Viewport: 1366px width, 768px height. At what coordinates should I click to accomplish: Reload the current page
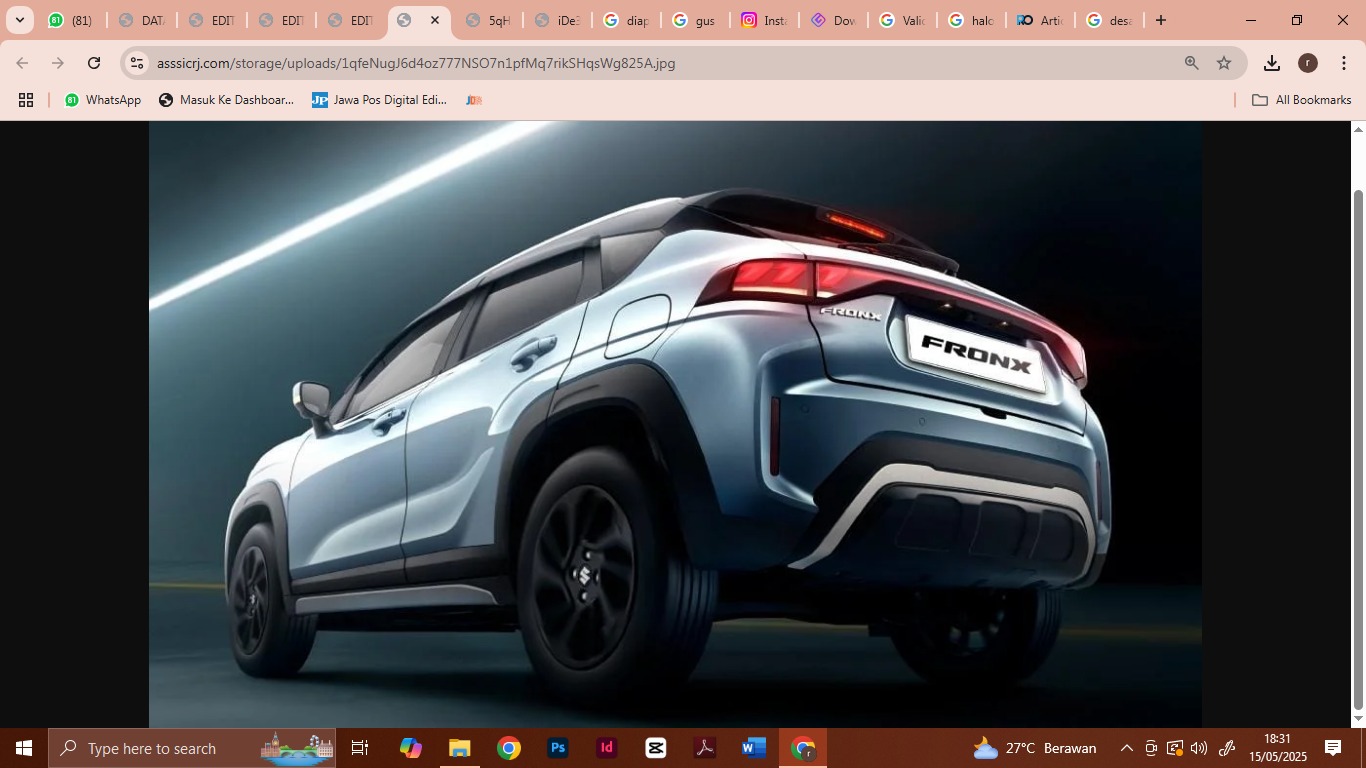[94, 63]
